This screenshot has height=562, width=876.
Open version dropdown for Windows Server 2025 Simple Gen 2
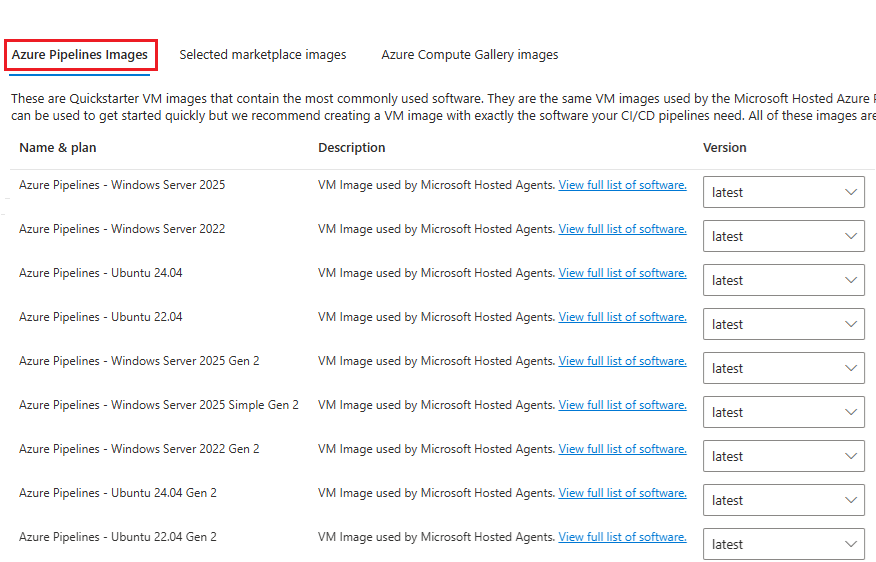click(783, 412)
